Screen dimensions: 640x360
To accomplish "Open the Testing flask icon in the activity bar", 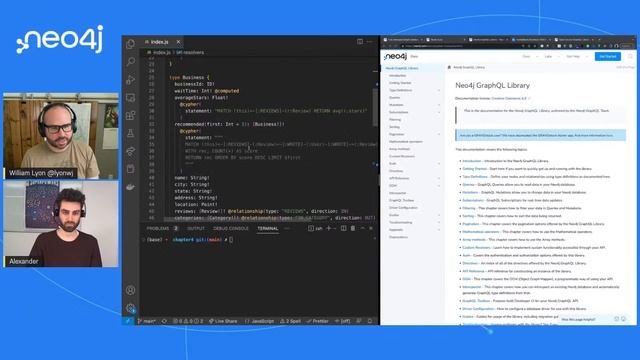I will (x=131, y=133).
